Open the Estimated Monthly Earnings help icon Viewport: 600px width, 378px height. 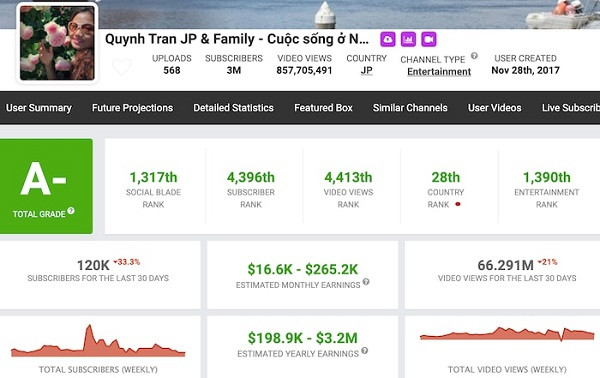[x=366, y=282]
